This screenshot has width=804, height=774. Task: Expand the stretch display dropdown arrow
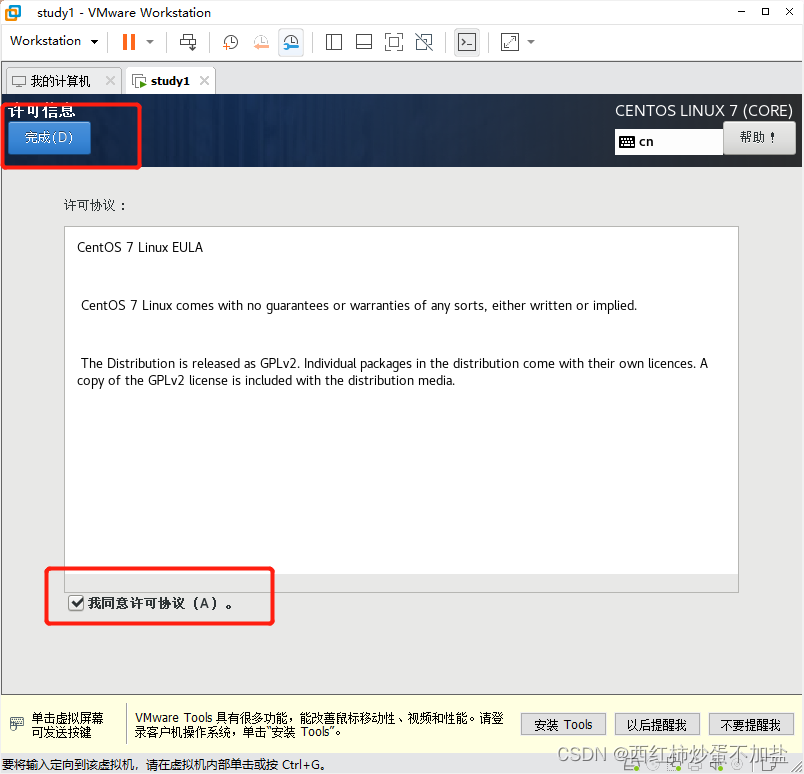click(531, 42)
